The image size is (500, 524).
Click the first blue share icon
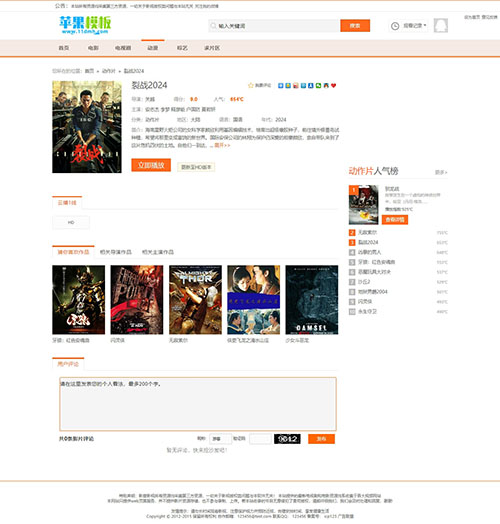pyautogui.click(x=281, y=86)
